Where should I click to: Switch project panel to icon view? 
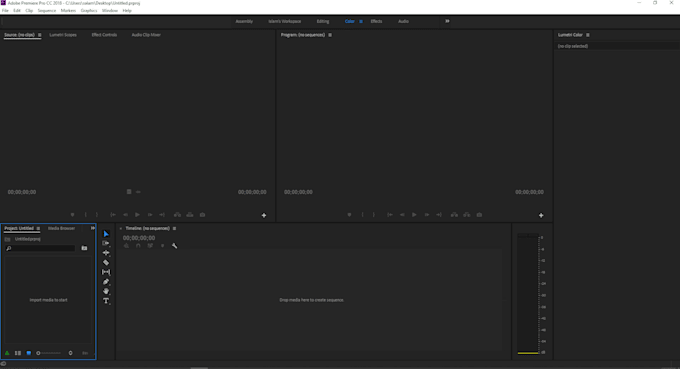click(x=29, y=353)
